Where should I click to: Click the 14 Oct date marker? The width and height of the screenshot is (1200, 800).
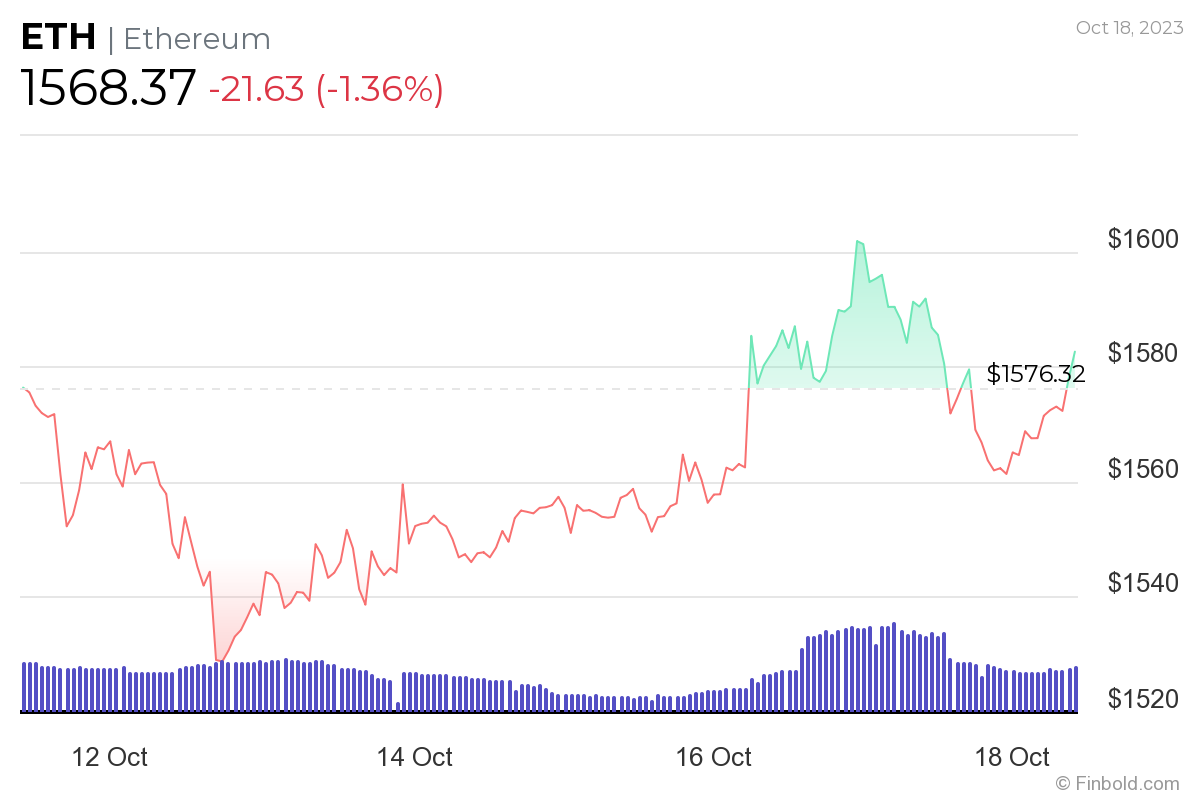click(414, 757)
